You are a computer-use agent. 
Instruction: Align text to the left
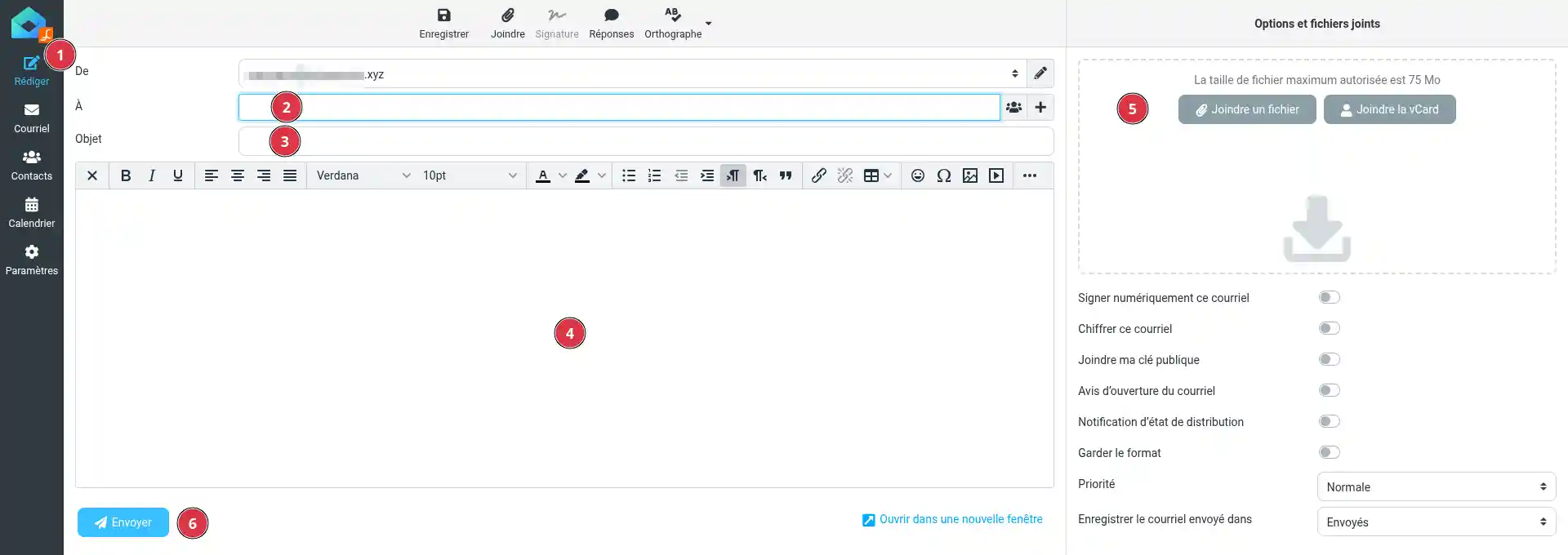coord(212,175)
